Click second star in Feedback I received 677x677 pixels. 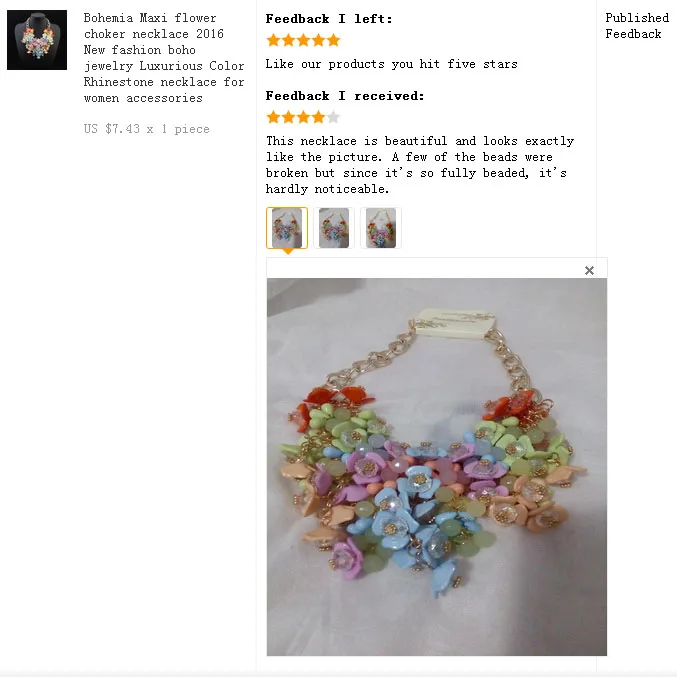288,117
